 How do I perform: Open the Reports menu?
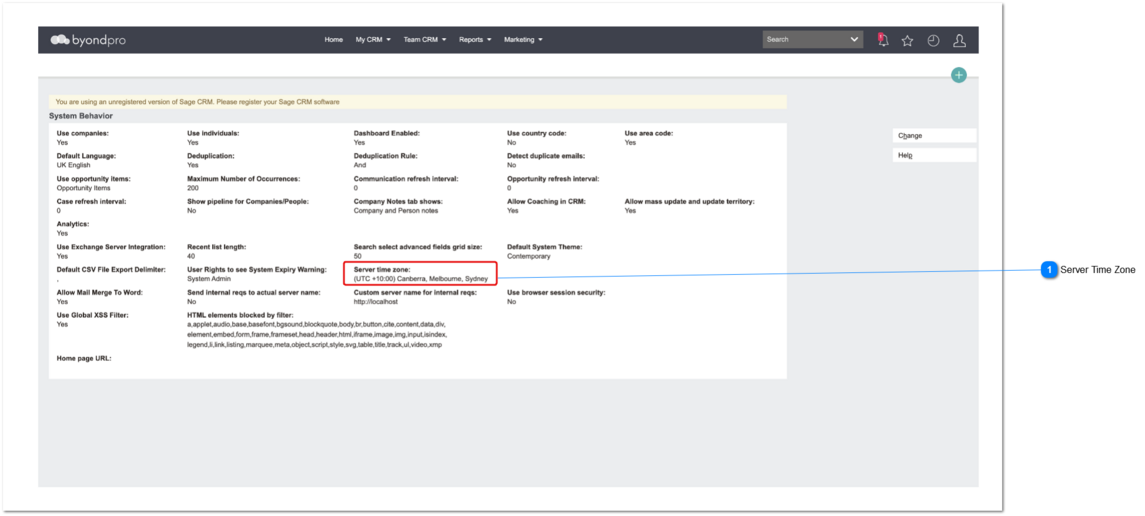(x=475, y=39)
